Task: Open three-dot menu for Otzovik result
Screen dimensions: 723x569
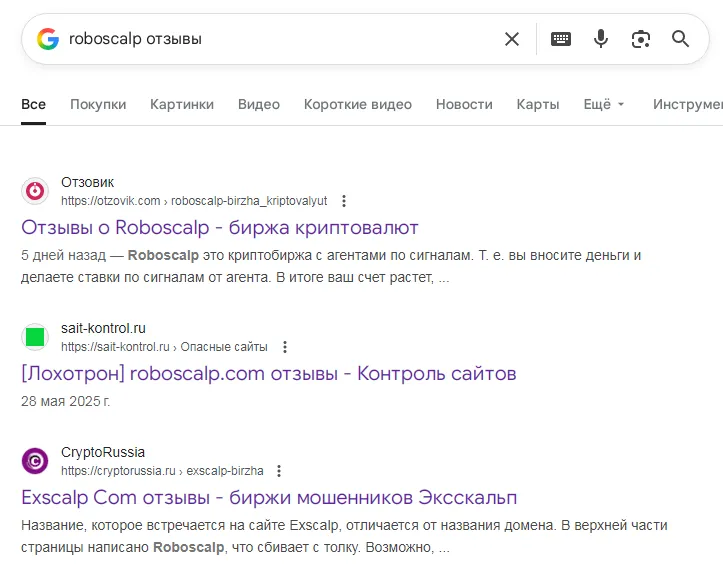Action: tap(344, 201)
